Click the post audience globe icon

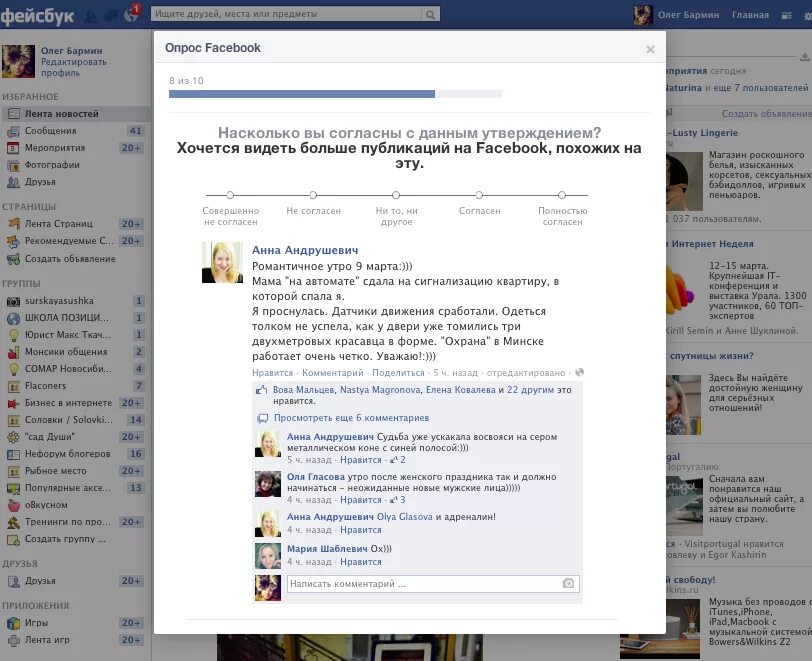coord(579,372)
